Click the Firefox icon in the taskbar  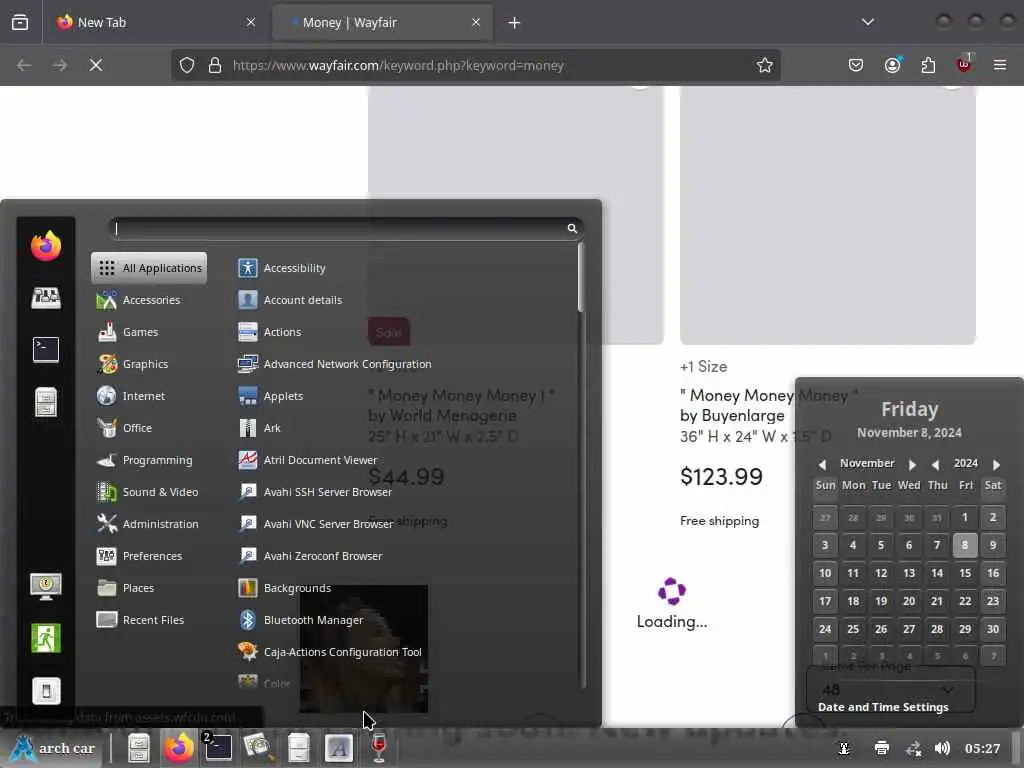(179, 748)
